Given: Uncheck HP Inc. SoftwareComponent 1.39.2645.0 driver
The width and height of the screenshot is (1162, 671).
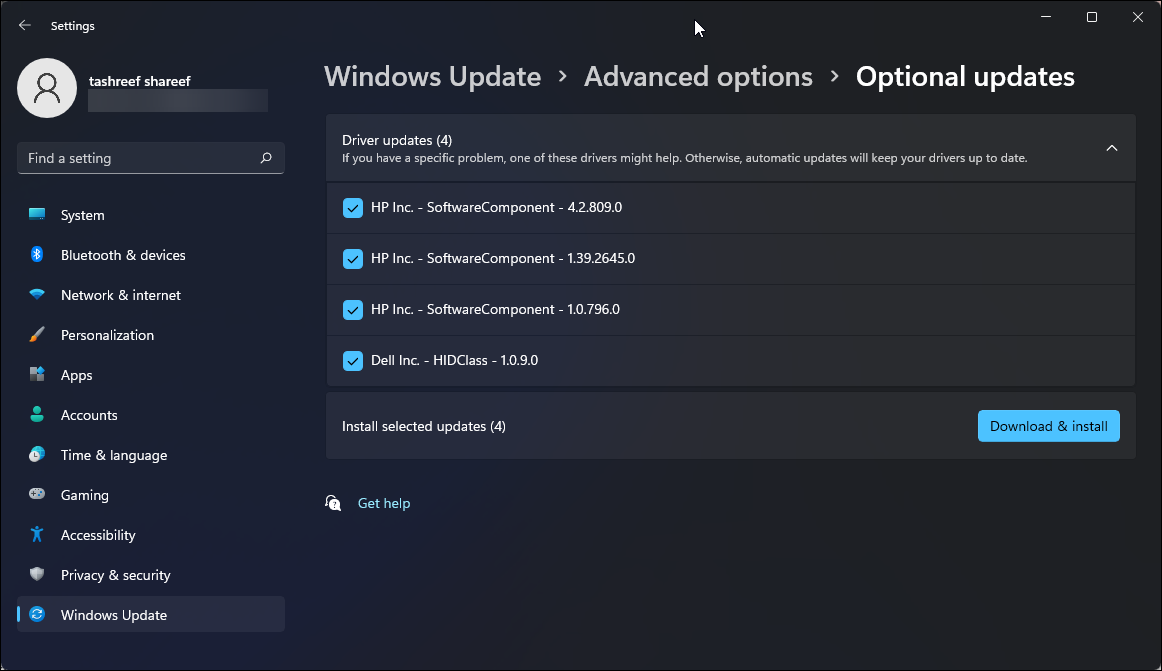Looking at the screenshot, I should 352,258.
